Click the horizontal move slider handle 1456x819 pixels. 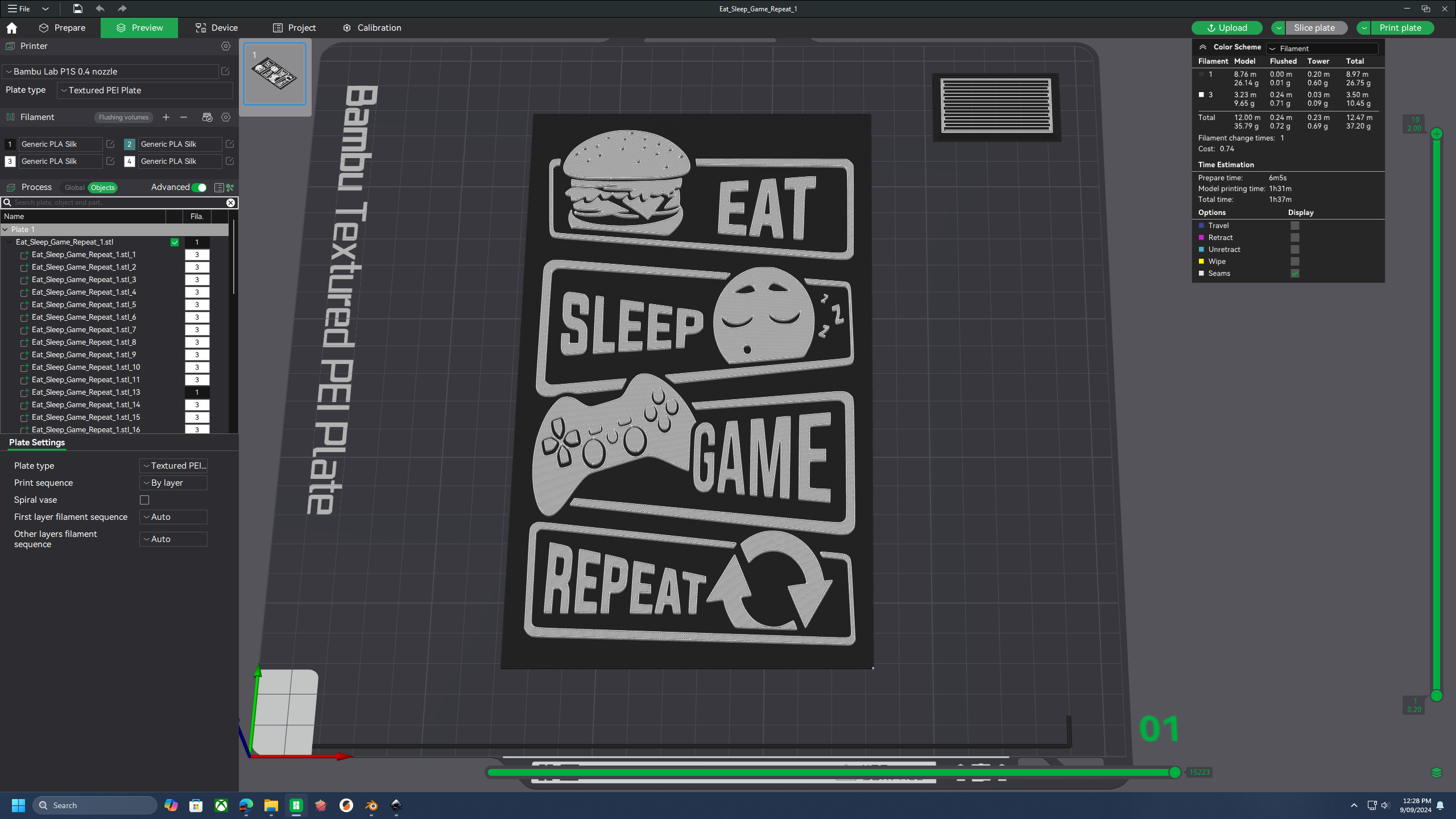[1175, 772]
